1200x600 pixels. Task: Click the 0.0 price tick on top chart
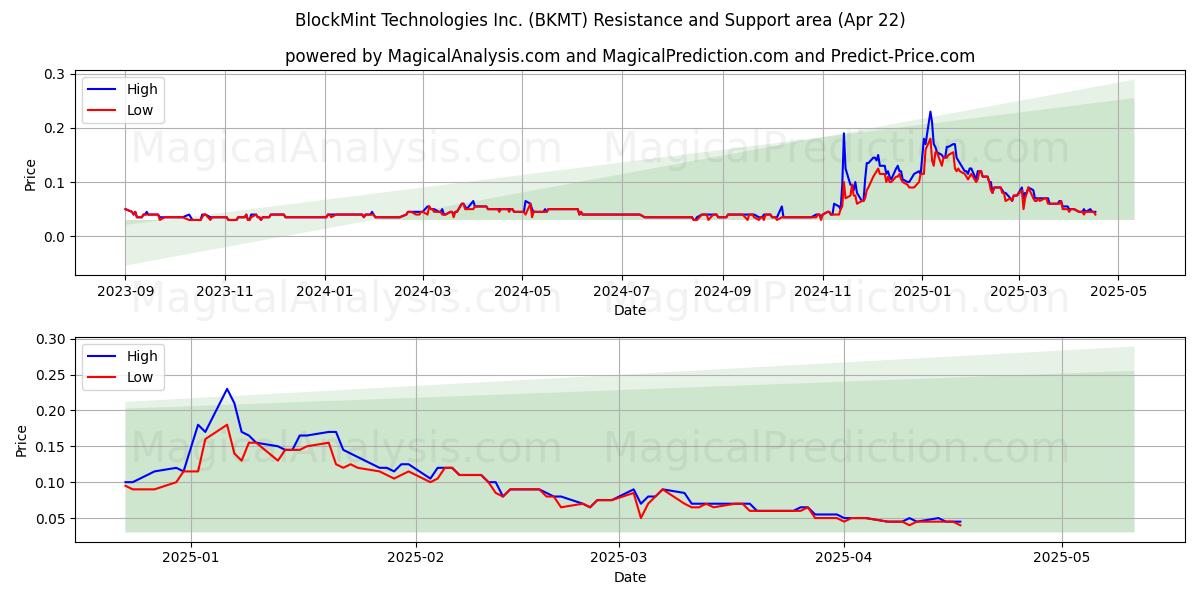pyautogui.click(x=56, y=237)
